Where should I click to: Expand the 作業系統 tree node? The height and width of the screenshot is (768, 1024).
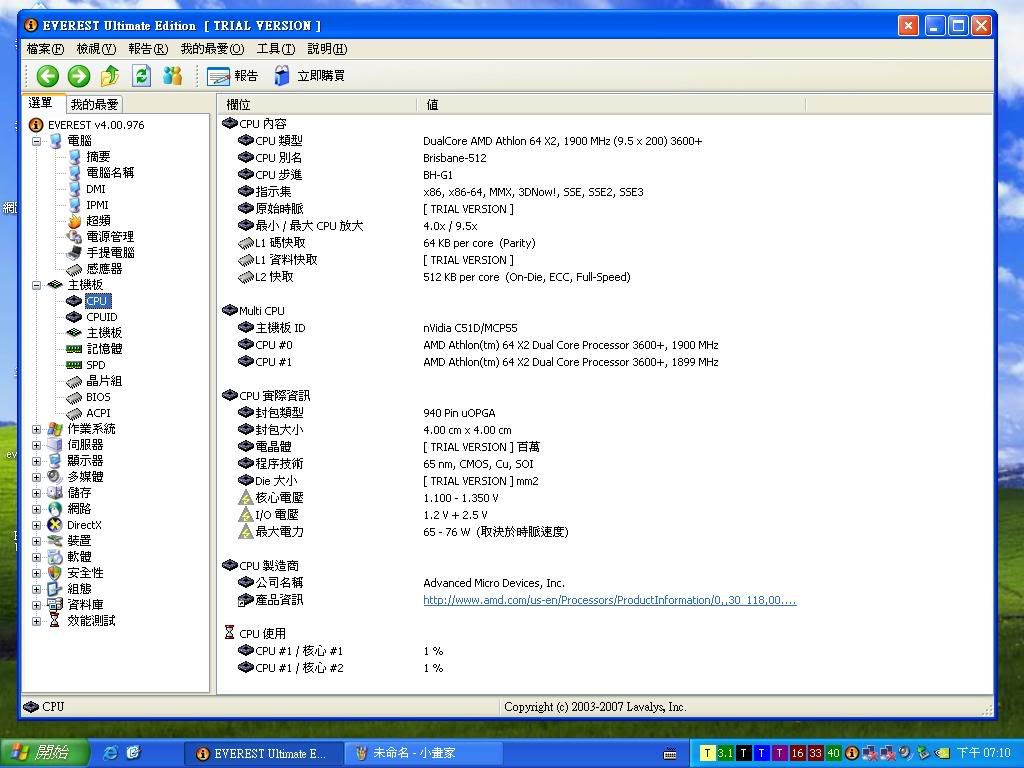(x=37, y=429)
